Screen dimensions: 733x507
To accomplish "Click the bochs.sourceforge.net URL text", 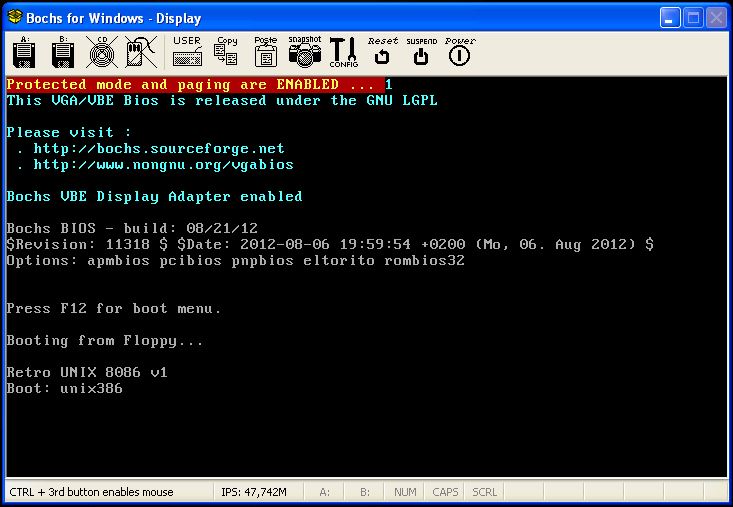I will [159, 149].
